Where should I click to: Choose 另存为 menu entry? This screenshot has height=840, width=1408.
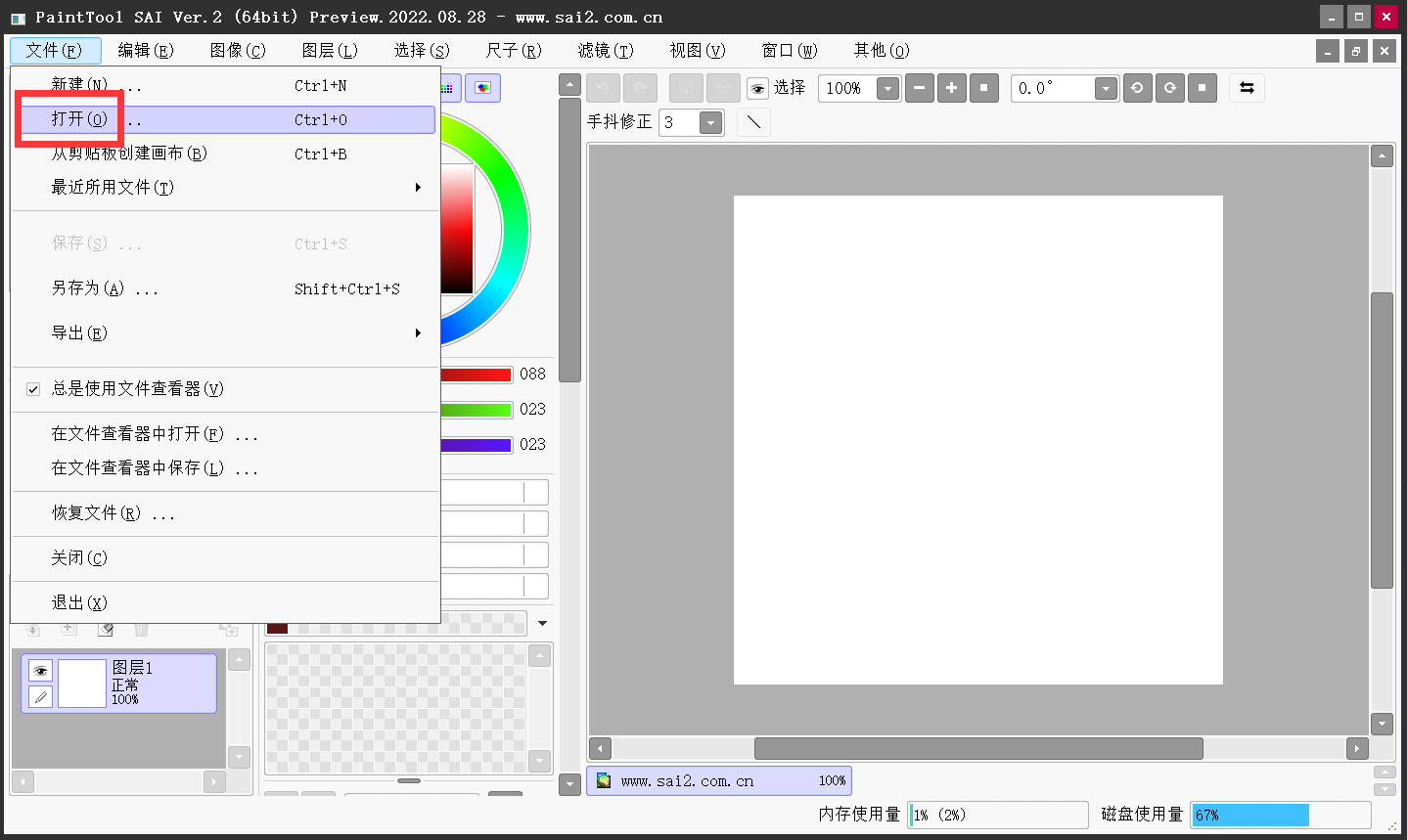point(224,288)
